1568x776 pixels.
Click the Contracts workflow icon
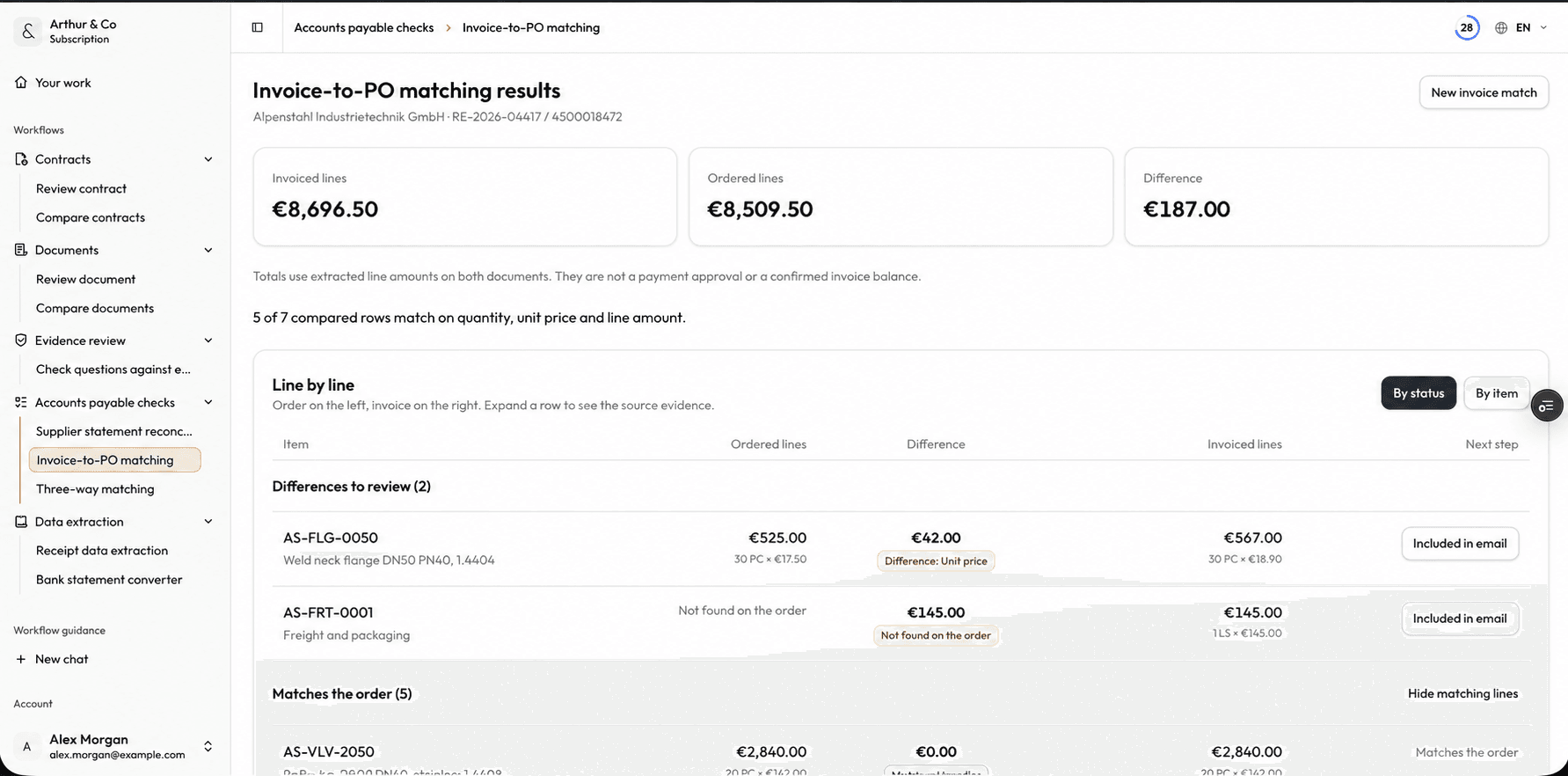tap(21, 159)
